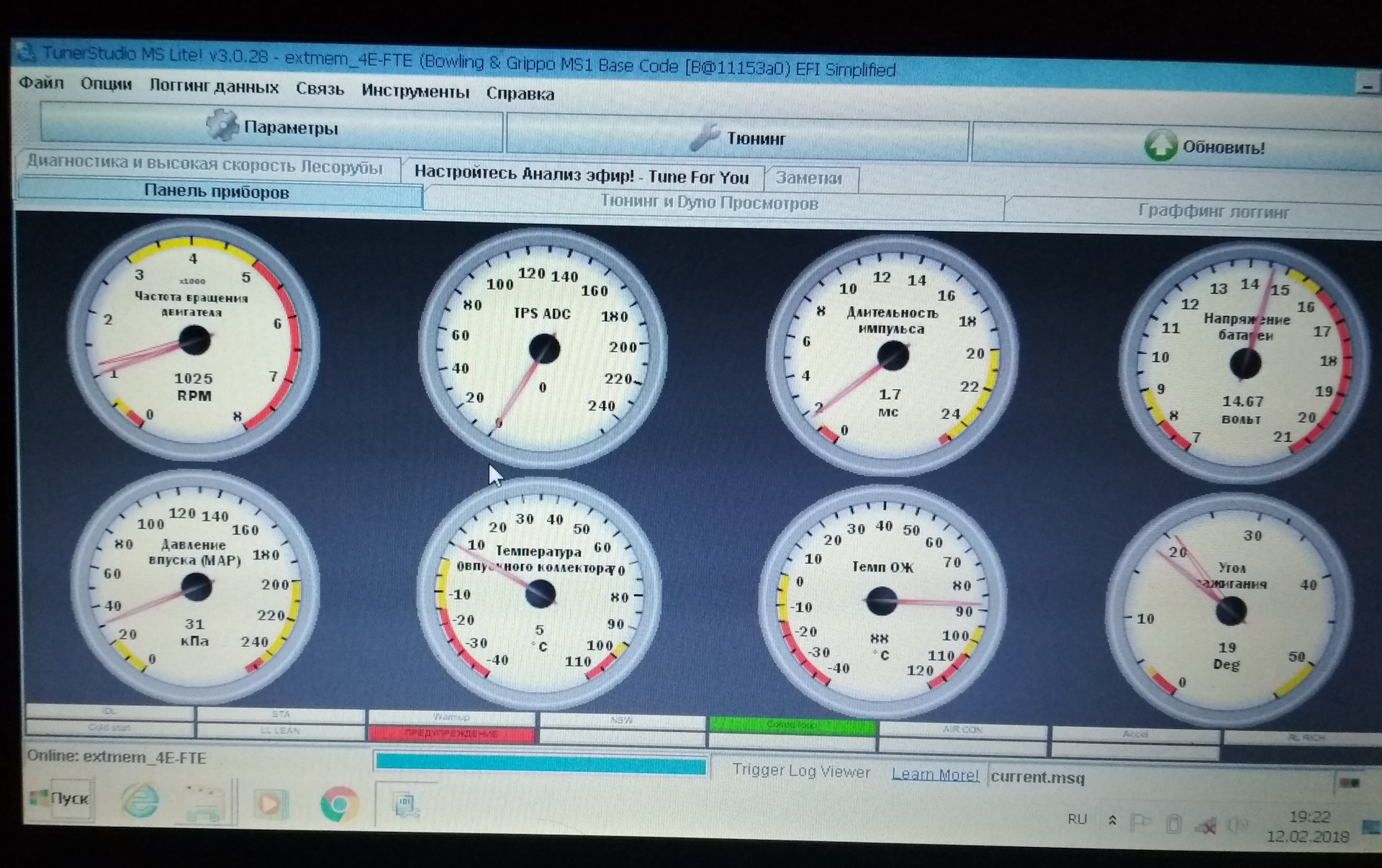
Task: Click the wrench icon on Тюнинг
Action: click(703, 137)
